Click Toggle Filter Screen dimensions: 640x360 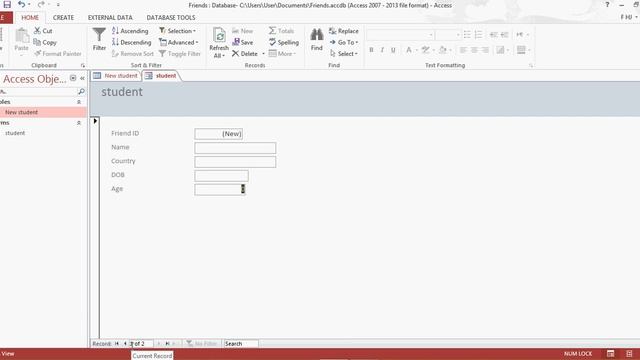[180, 54]
